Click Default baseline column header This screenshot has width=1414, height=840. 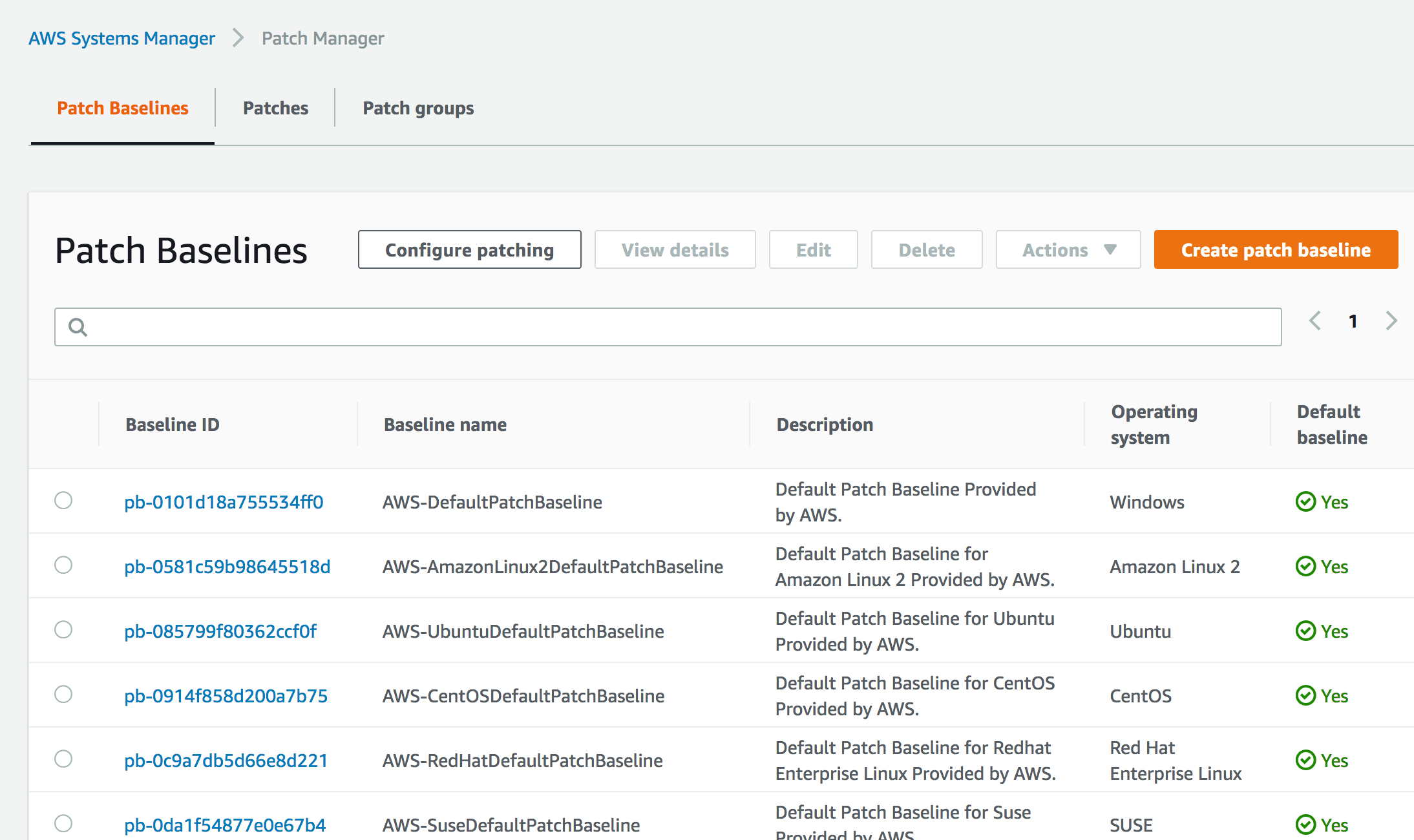click(x=1332, y=425)
